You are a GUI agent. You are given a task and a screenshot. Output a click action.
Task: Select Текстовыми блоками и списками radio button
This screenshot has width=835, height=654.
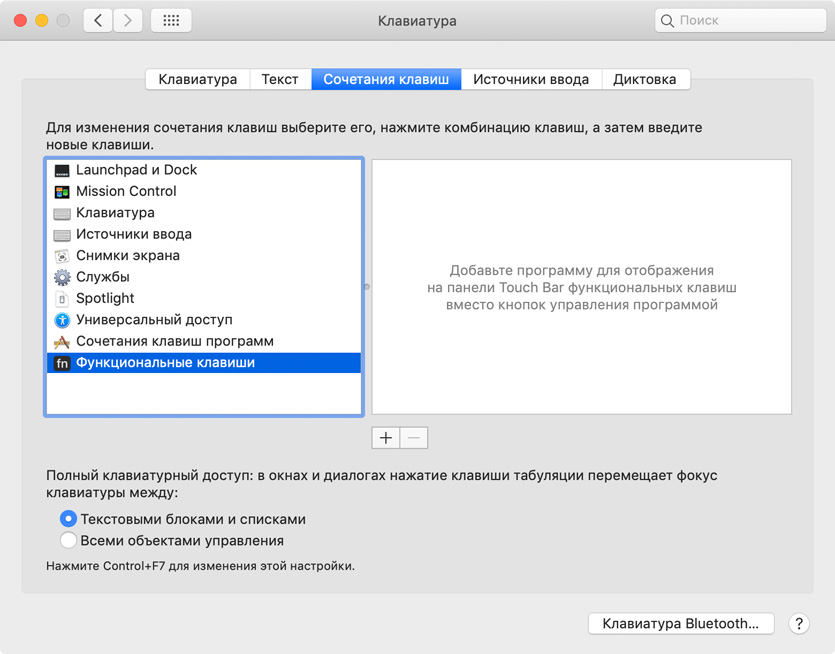[68, 519]
